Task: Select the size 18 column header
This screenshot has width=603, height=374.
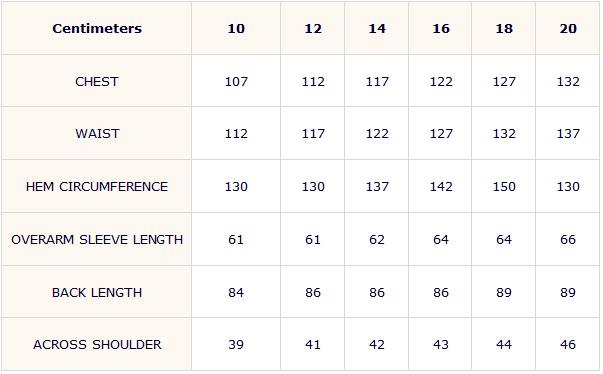Action: (x=504, y=28)
